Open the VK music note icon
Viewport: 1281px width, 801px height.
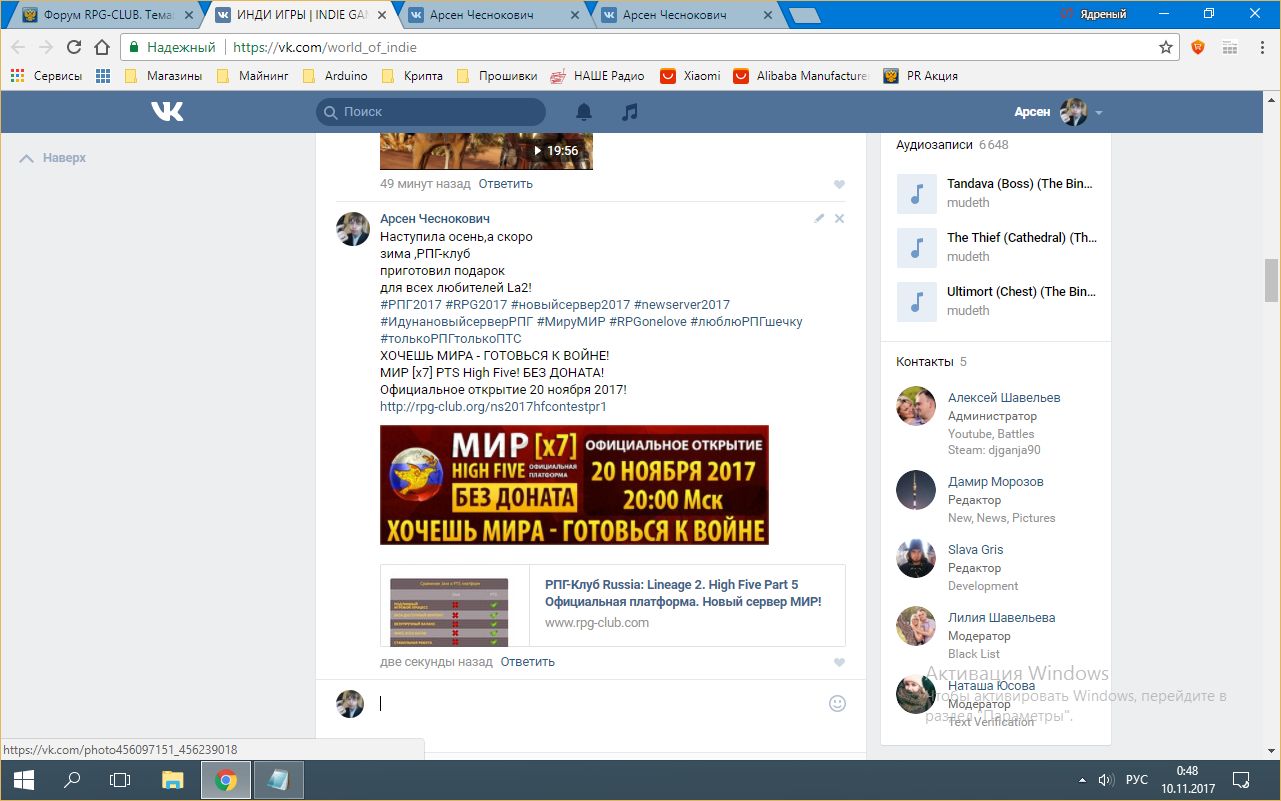point(629,112)
